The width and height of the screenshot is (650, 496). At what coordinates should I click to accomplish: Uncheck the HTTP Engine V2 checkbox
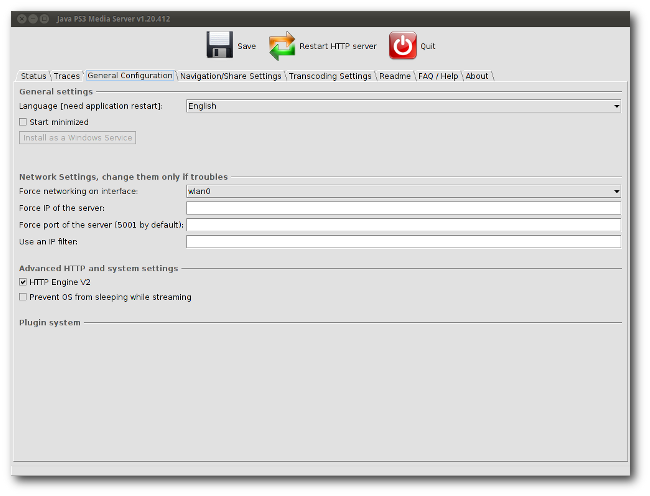point(23,282)
